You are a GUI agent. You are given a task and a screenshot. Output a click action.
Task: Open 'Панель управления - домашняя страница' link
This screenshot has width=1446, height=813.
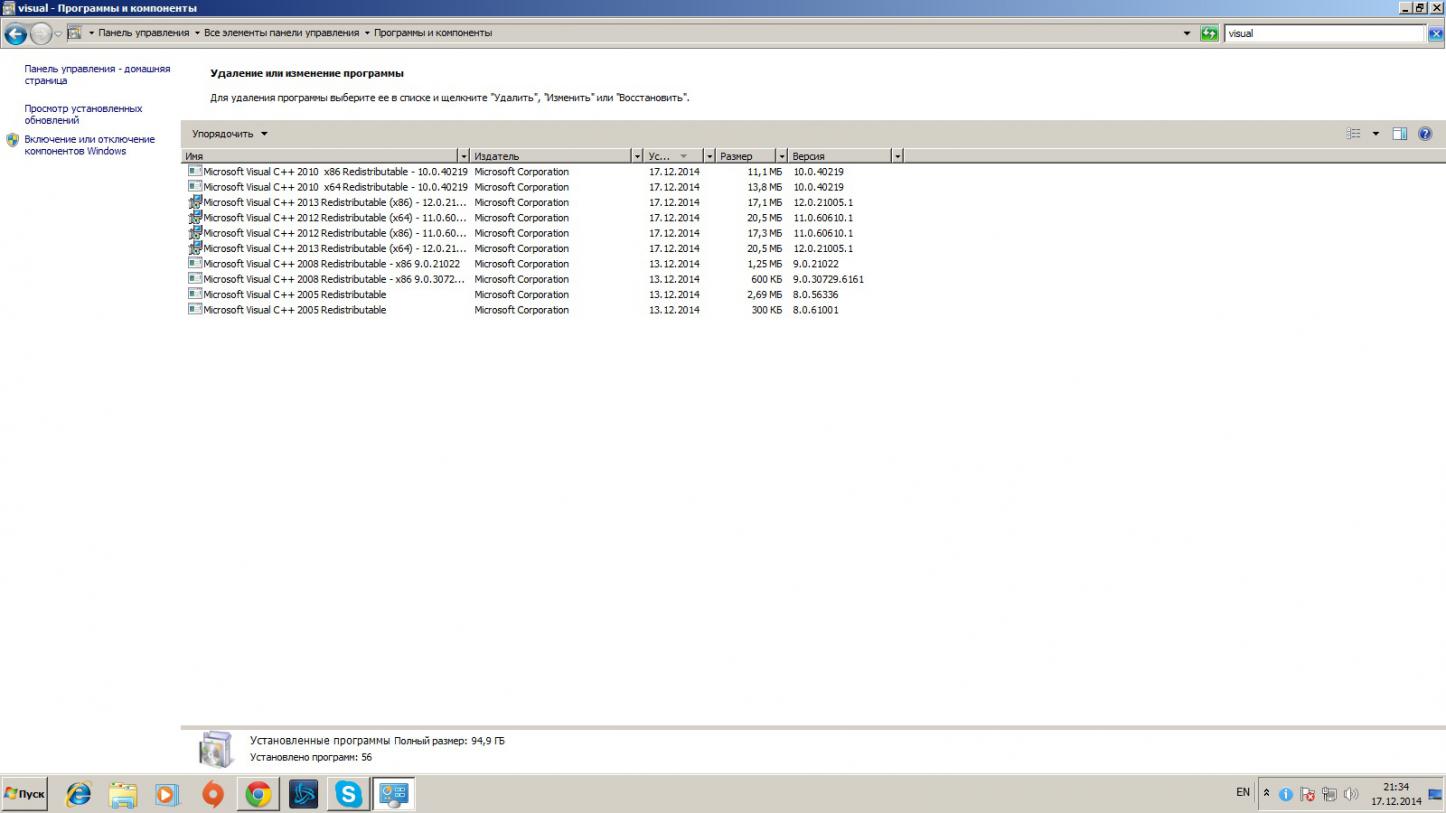(x=97, y=75)
